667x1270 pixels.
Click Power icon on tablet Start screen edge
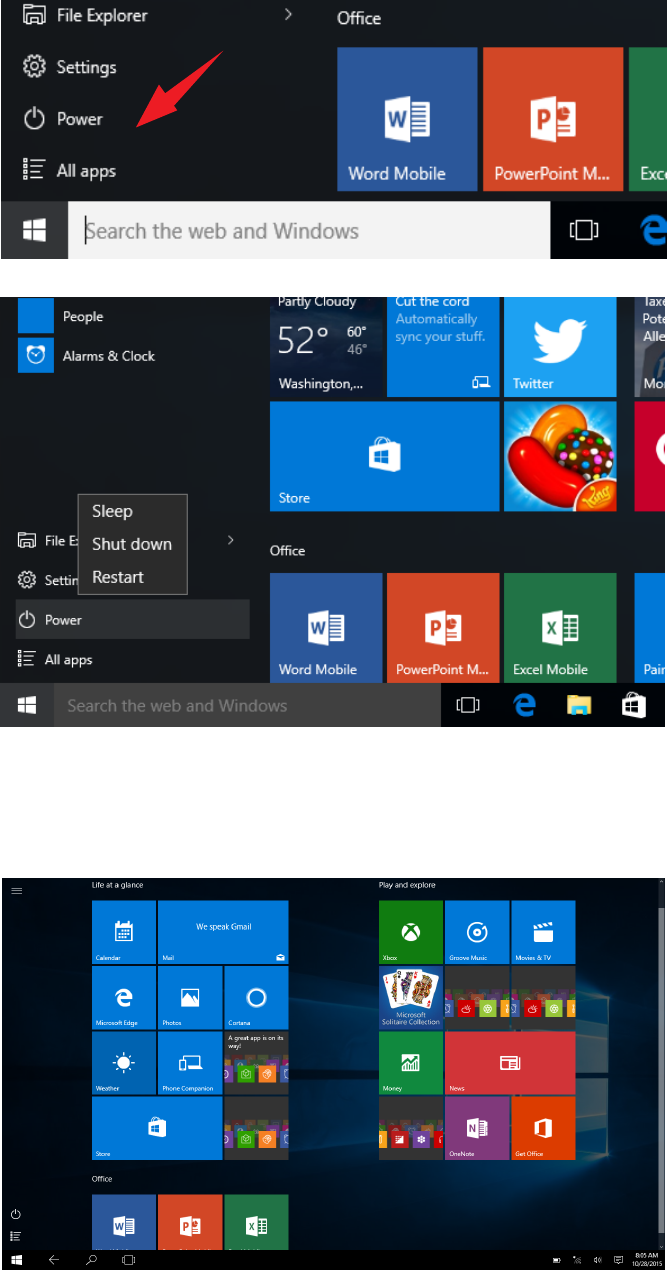[16, 1214]
